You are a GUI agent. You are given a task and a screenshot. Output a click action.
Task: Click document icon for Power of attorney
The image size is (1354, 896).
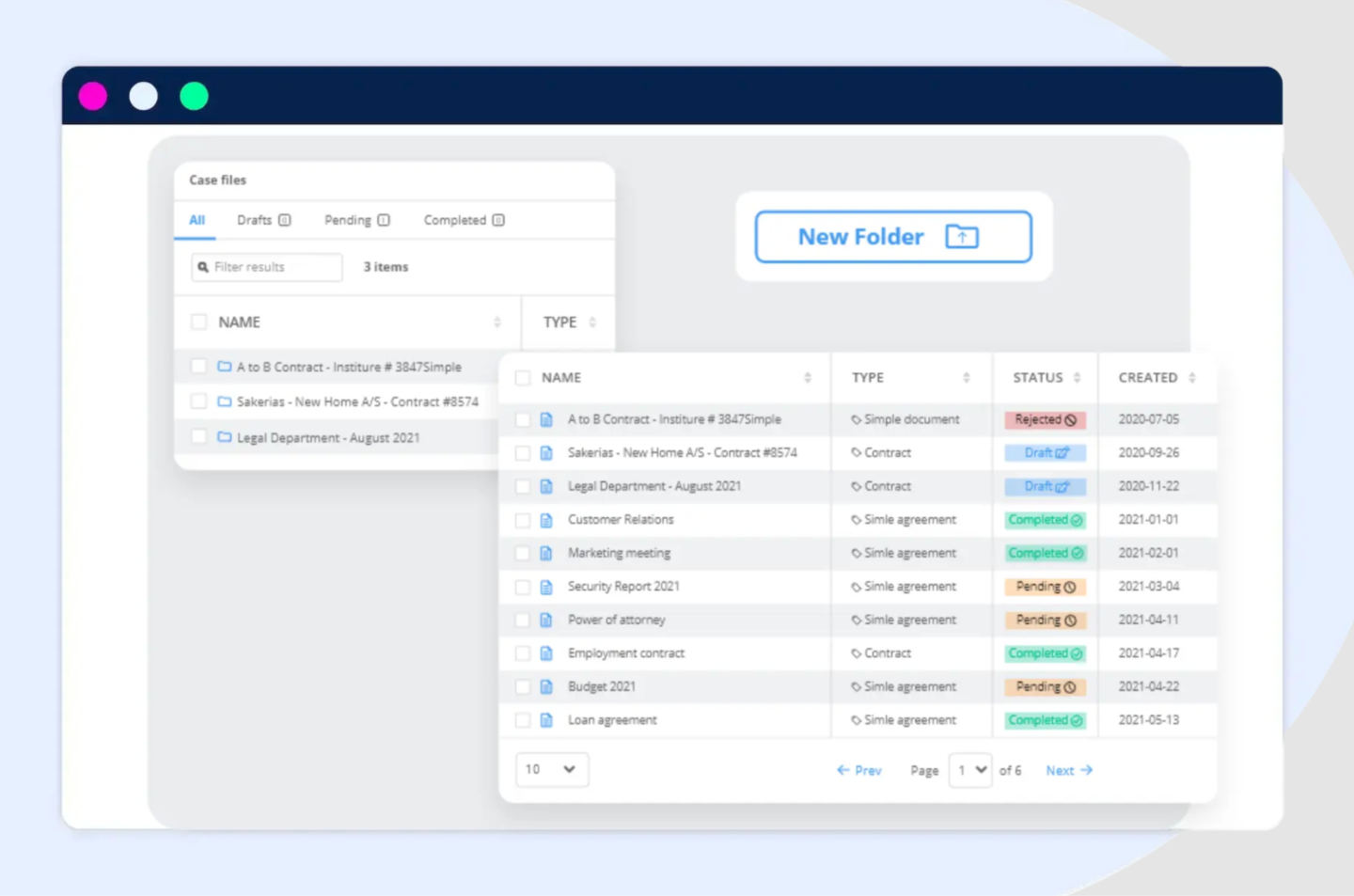point(546,620)
